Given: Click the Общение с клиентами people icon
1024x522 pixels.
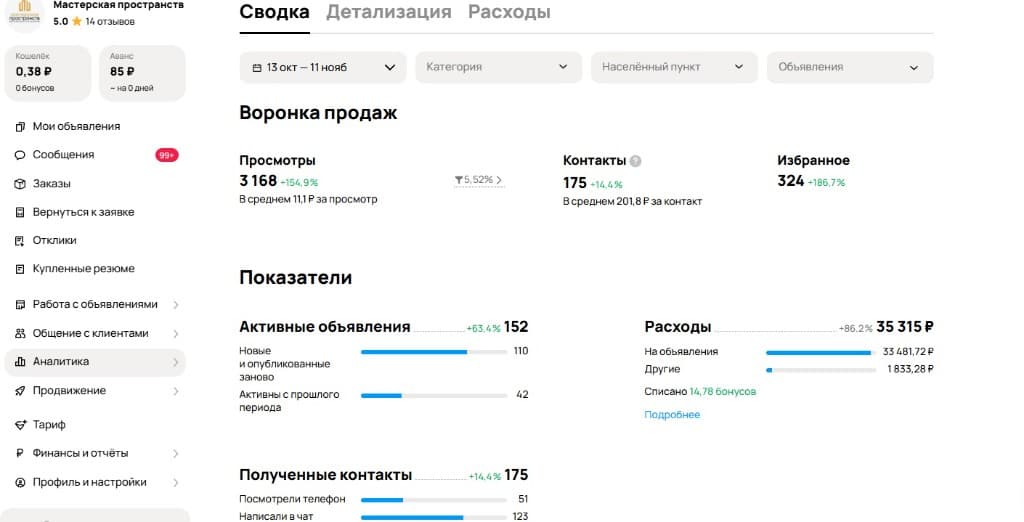Looking at the screenshot, I should pos(20,333).
